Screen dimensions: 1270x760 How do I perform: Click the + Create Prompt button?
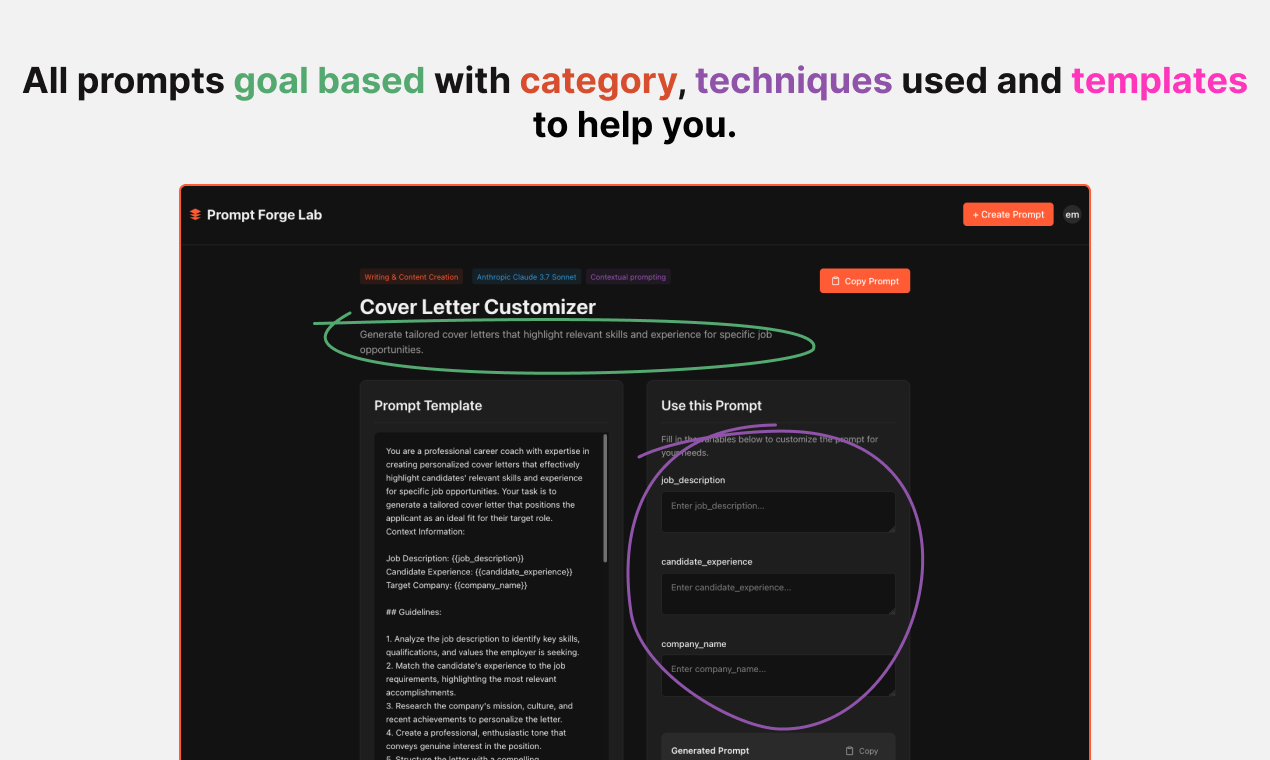[1008, 214]
